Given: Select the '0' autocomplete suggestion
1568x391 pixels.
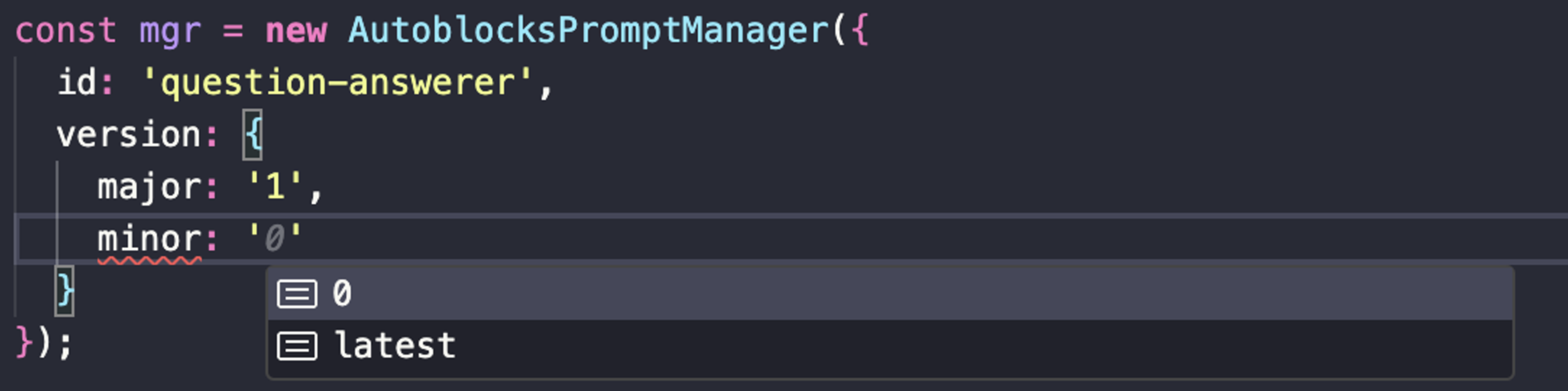Looking at the screenshot, I should tap(342, 294).
